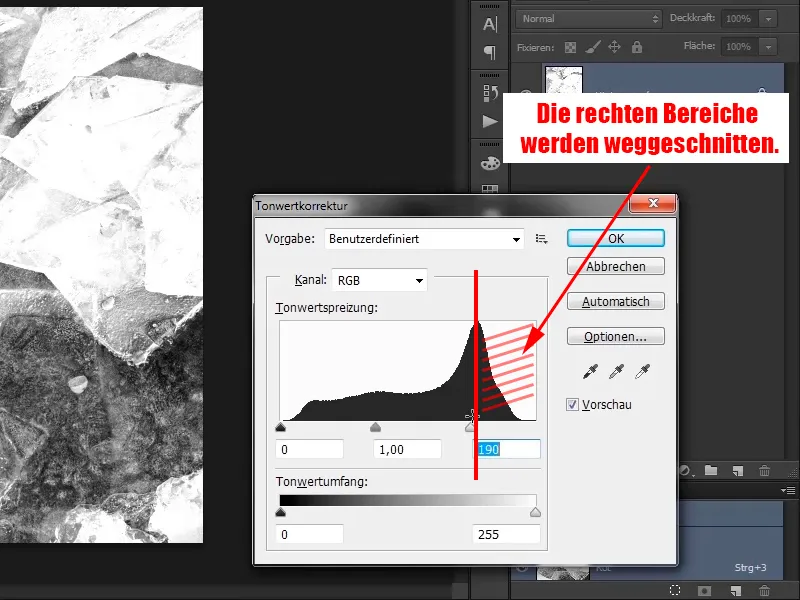Screen dimensions: 800x600
Task: Select the layer thumbnail in Layers panel
Action: point(563,80)
